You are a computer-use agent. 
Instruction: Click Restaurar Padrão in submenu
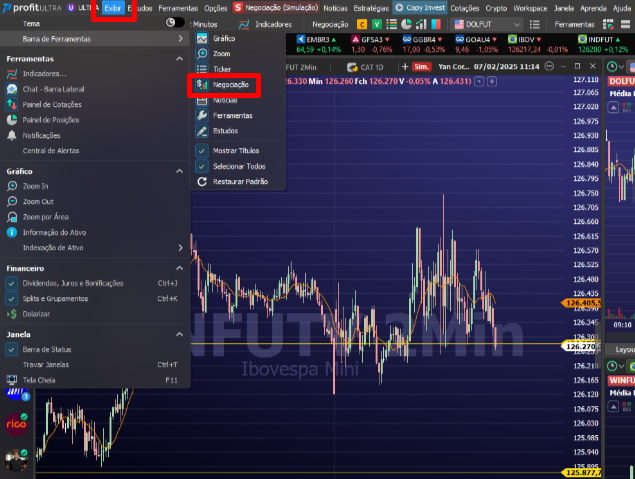click(240, 182)
